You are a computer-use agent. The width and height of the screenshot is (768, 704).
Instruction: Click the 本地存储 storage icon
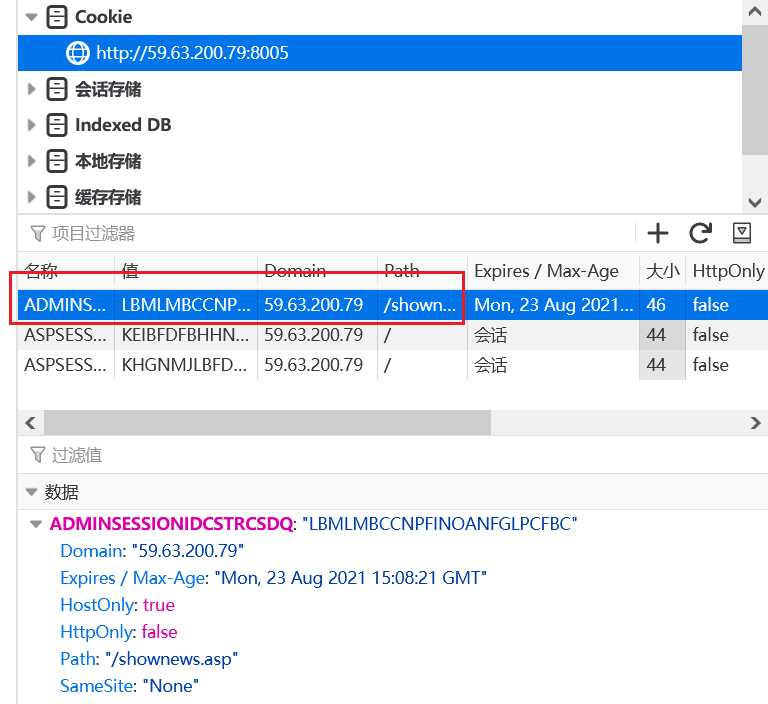(x=57, y=161)
